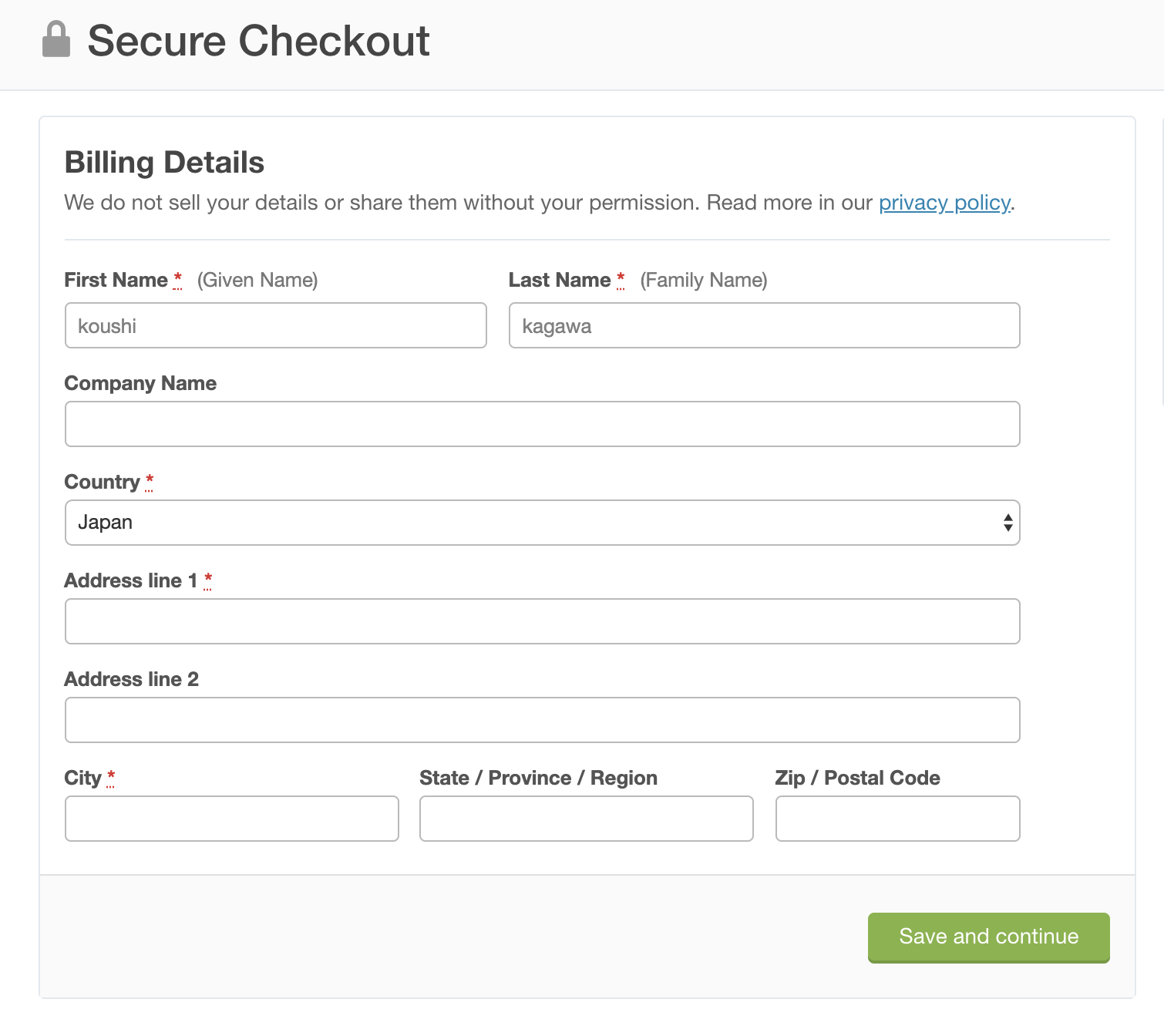Click the up-down arrows of Country select

1008,523
